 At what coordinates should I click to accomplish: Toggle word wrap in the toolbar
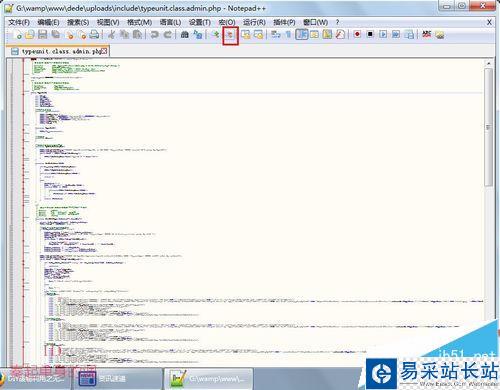tap(275, 34)
